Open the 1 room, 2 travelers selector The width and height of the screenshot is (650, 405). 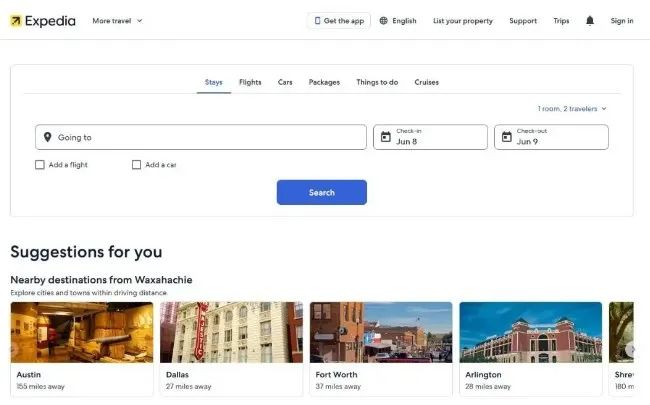coord(572,109)
